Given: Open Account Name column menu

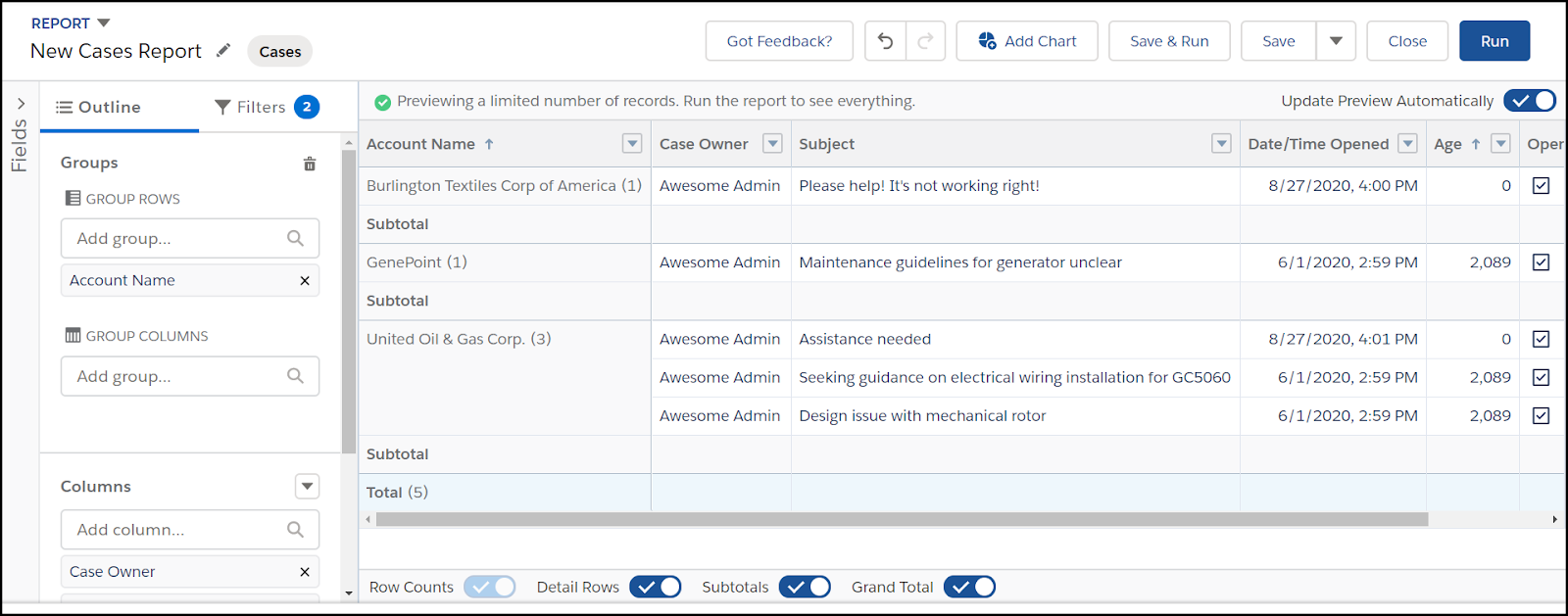Looking at the screenshot, I should [632, 144].
